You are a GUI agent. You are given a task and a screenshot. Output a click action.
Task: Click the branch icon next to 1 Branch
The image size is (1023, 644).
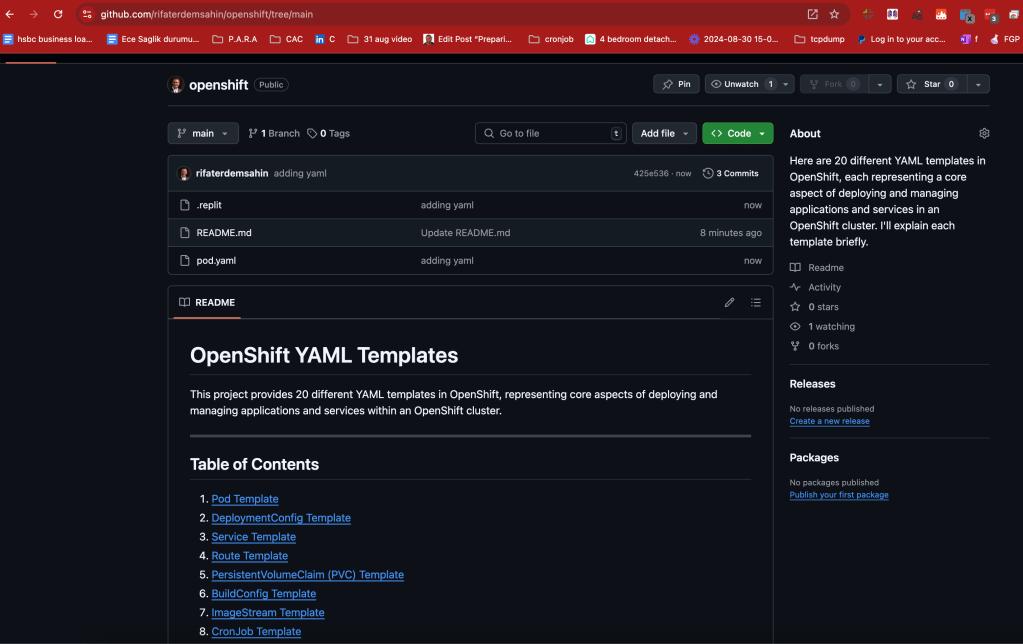point(252,133)
